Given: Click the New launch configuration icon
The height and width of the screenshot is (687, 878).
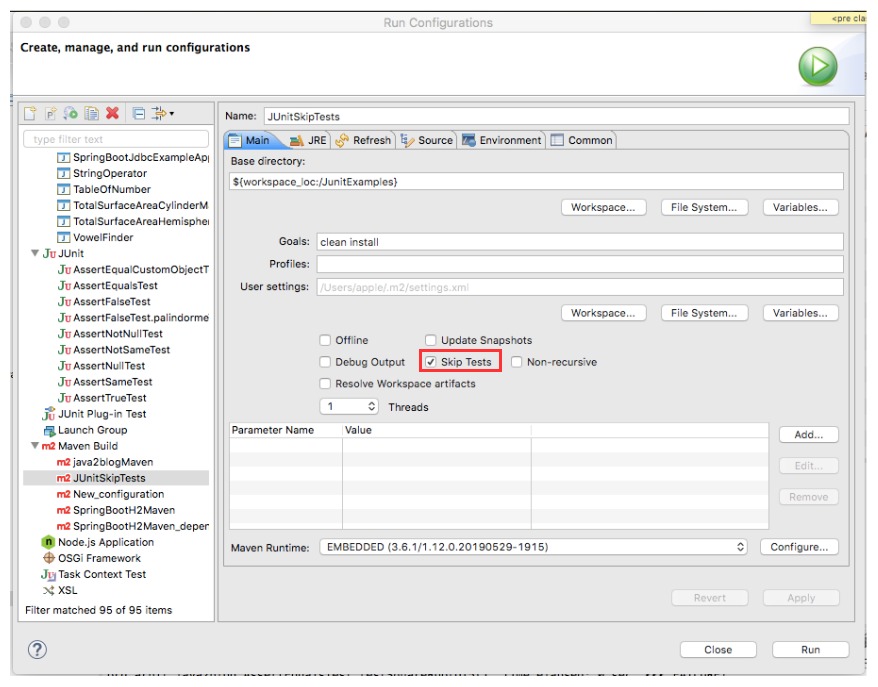Looking at the screenshot, I should click(x=30, y=114).
